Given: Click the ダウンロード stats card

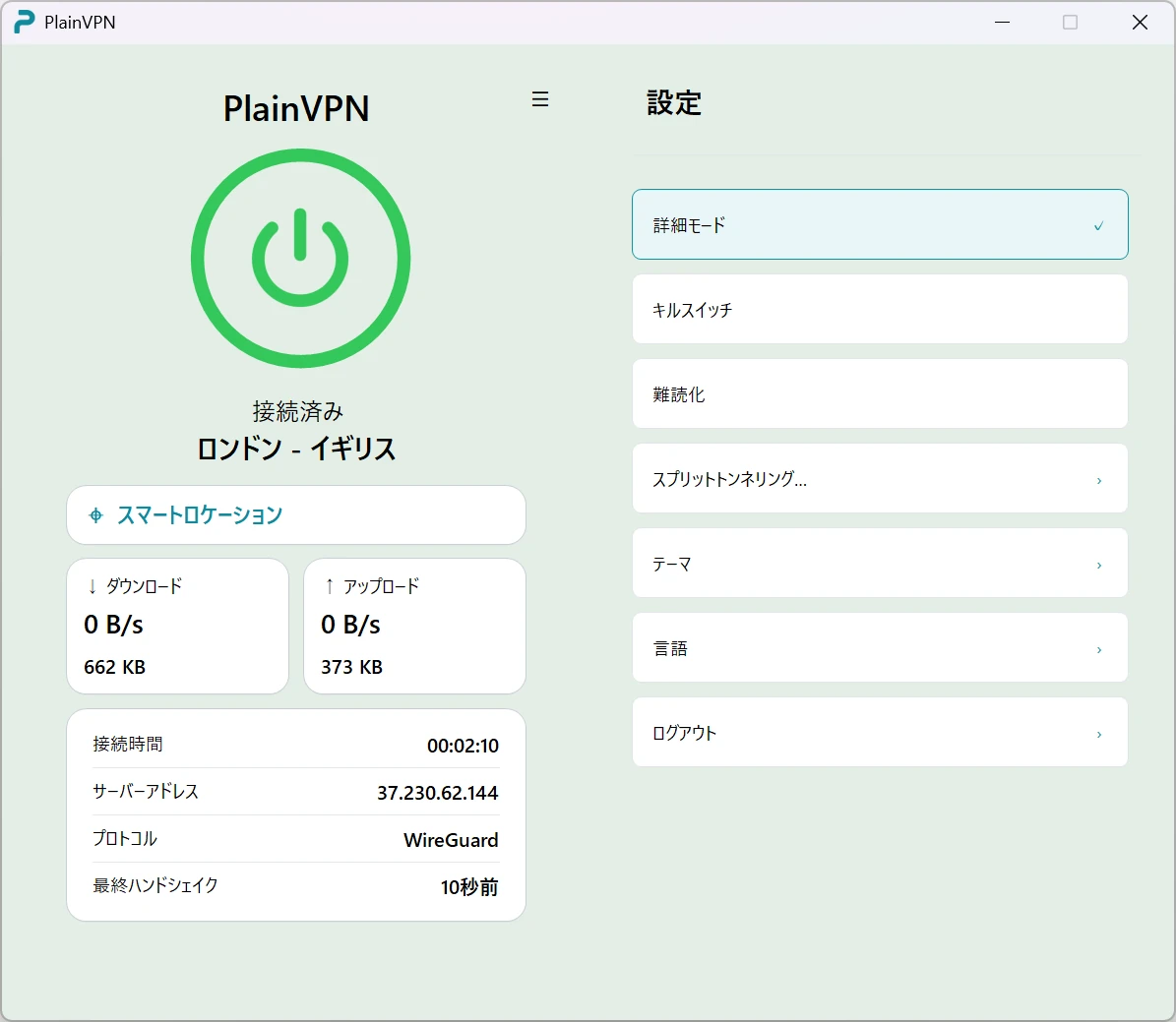Looking at the screenshot, I should (178, 627).
